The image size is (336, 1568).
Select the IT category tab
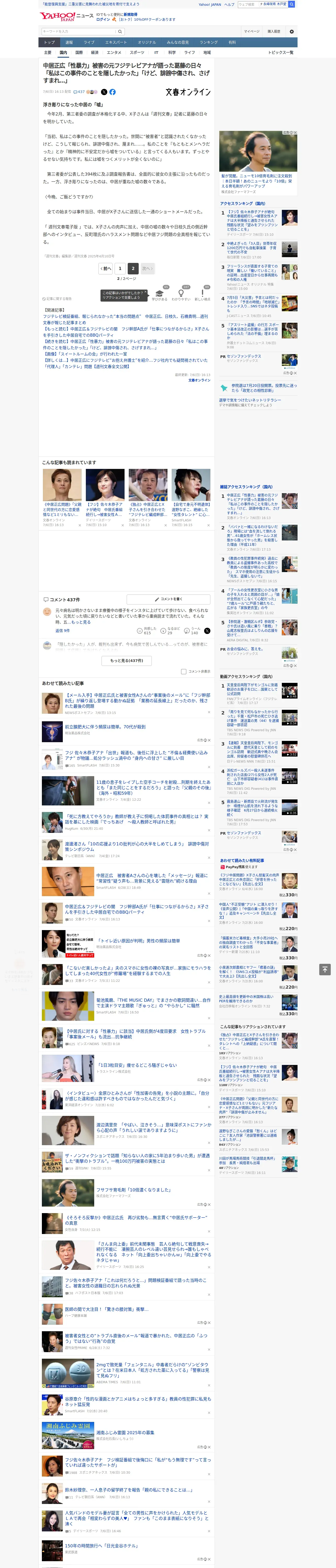coord(156,52)
